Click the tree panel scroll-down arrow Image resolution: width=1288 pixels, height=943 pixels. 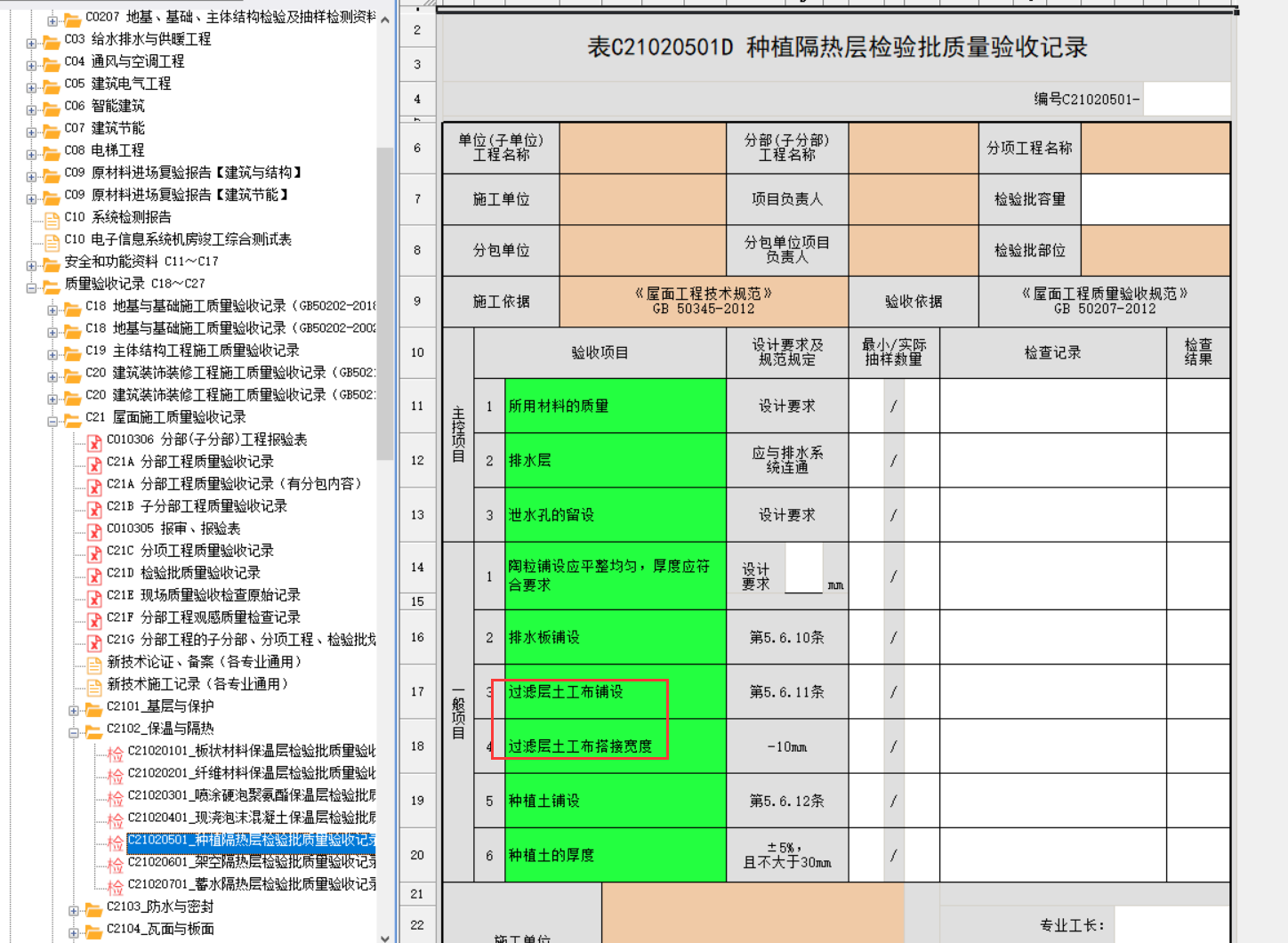coord(384,937)
